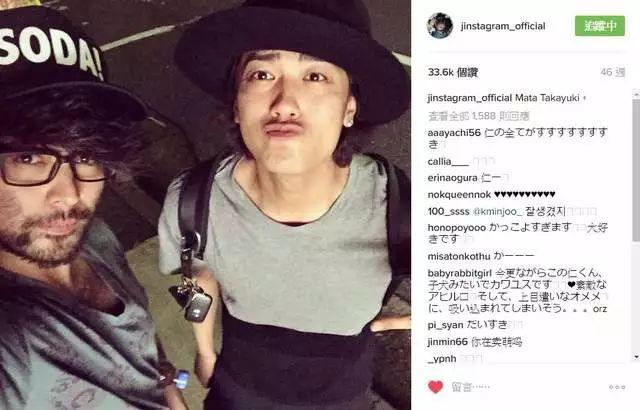View all 1,588 comments link
Screen dimensions: 640x410
pos(478,116)
